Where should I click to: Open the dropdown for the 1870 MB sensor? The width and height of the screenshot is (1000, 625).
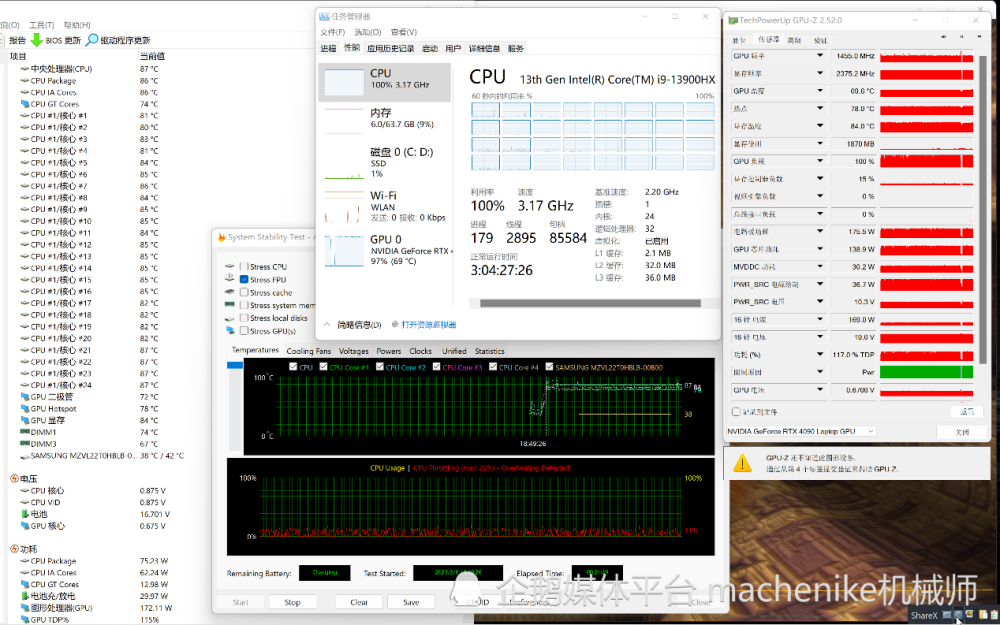pos(820,143)
